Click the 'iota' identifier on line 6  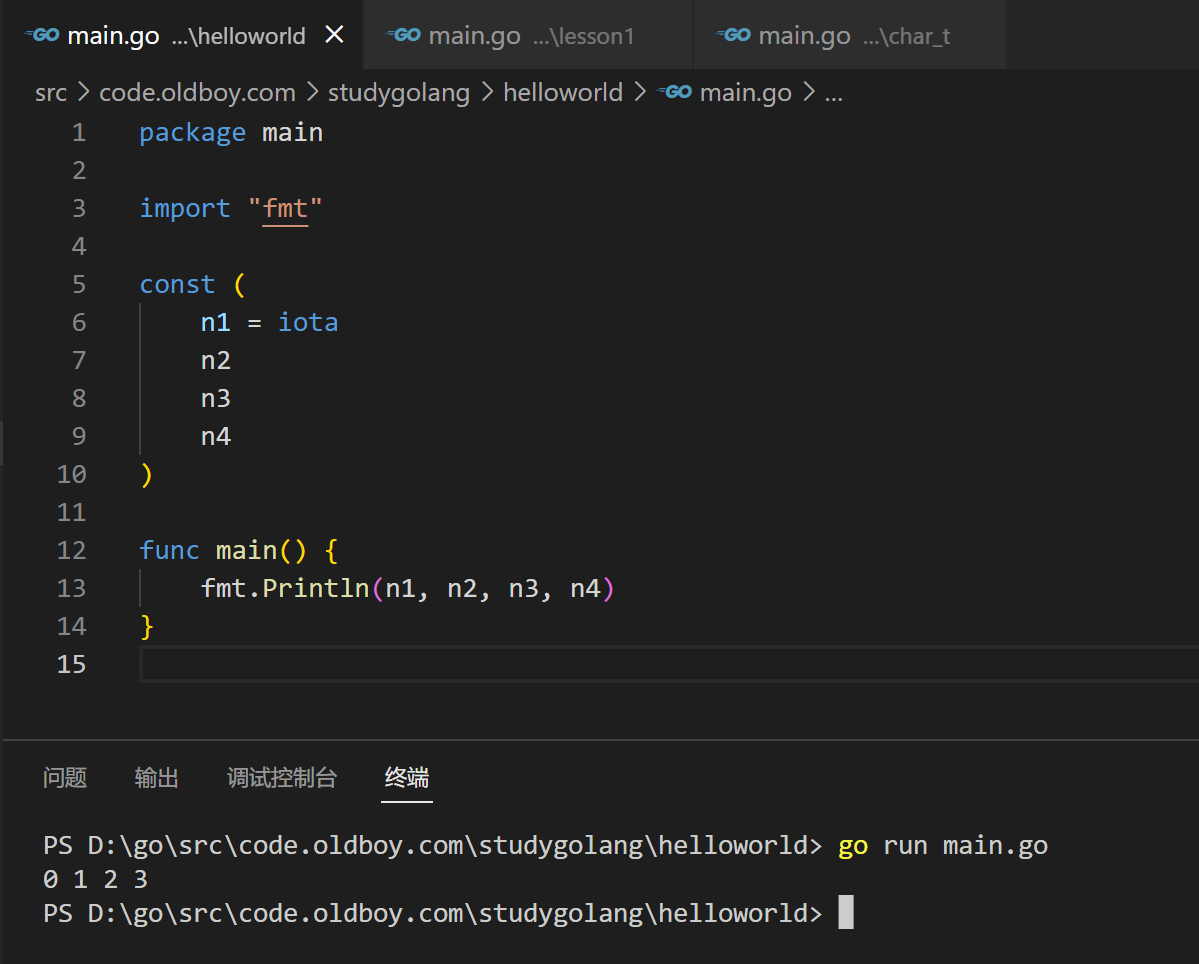click(x=308, y=323)
